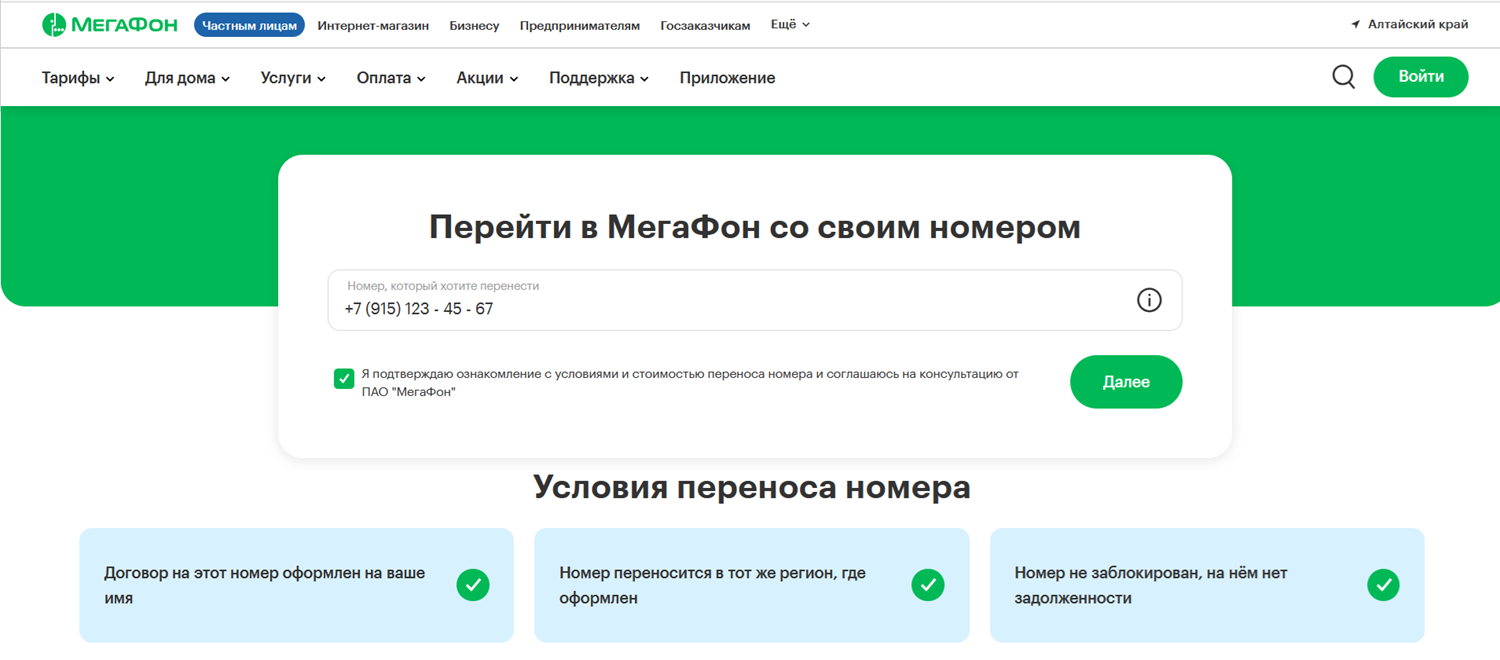Toggle the consent checkbox for transfer terms
The width and height of the screenshot is (1500, 660).
tap(344, 379)
